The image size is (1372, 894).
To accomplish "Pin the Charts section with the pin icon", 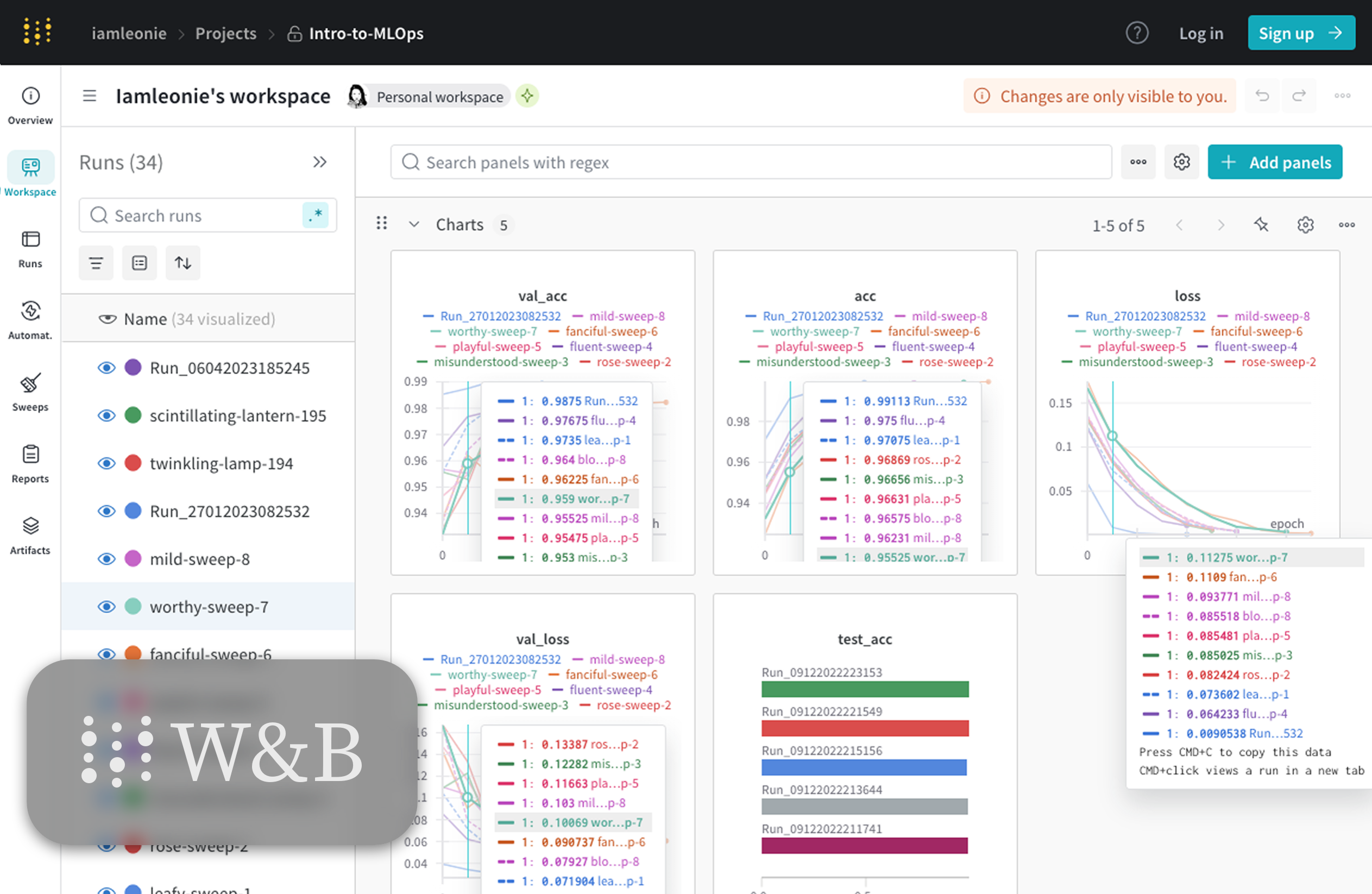I will 1261,224.
